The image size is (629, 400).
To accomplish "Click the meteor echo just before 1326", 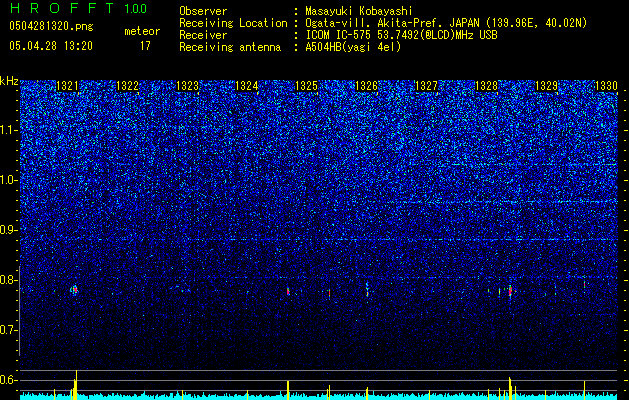I will point(367,289).
